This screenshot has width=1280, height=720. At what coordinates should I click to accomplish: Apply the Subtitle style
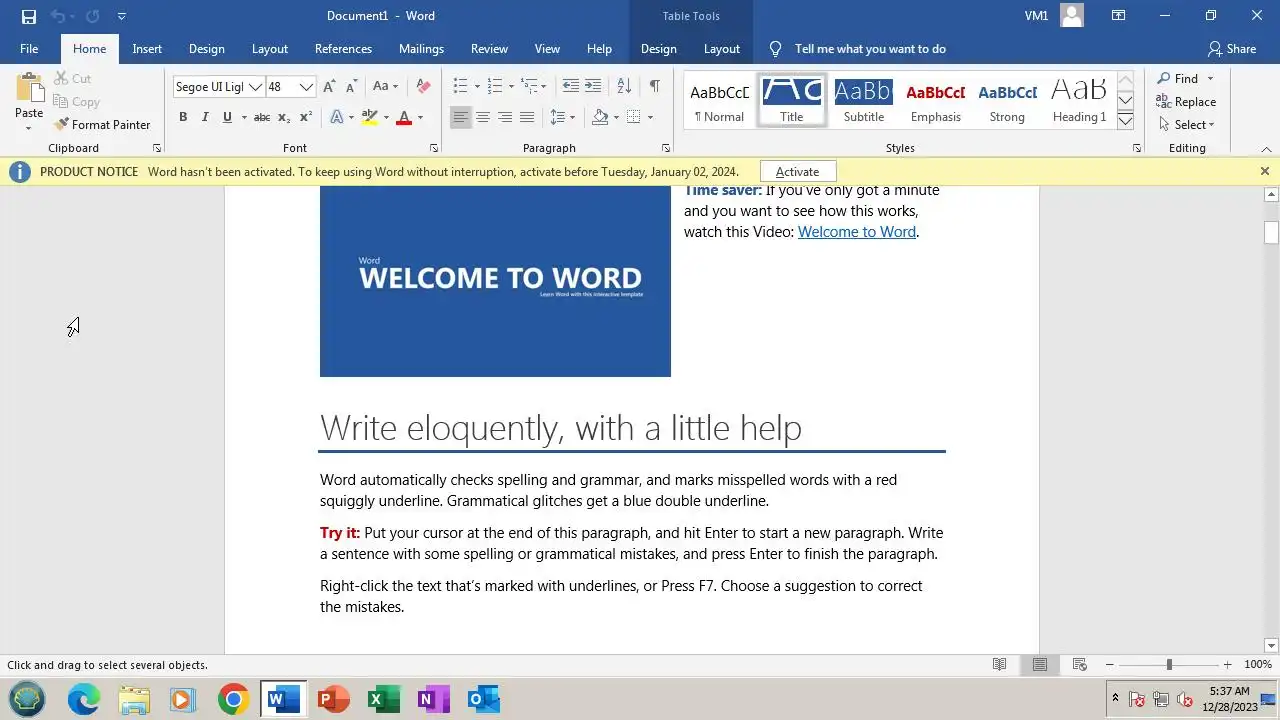(x=863, y=100)
